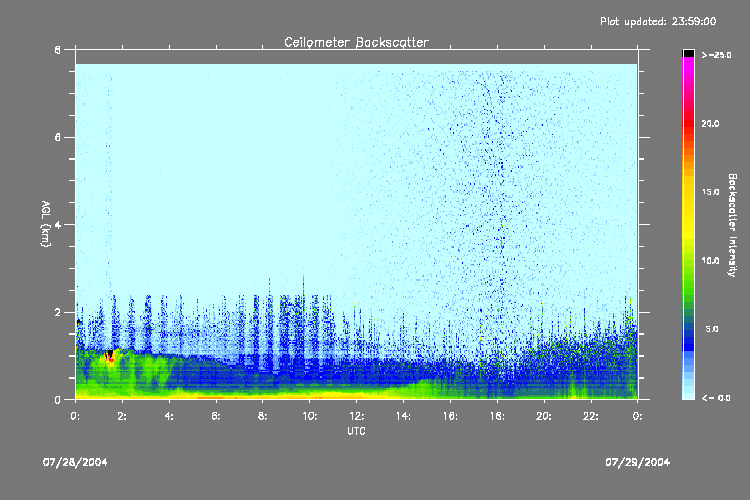This screenshot has height=500, width=750.
Task: Click the start date 07/28/2004
Action: (x=75, y=462)
